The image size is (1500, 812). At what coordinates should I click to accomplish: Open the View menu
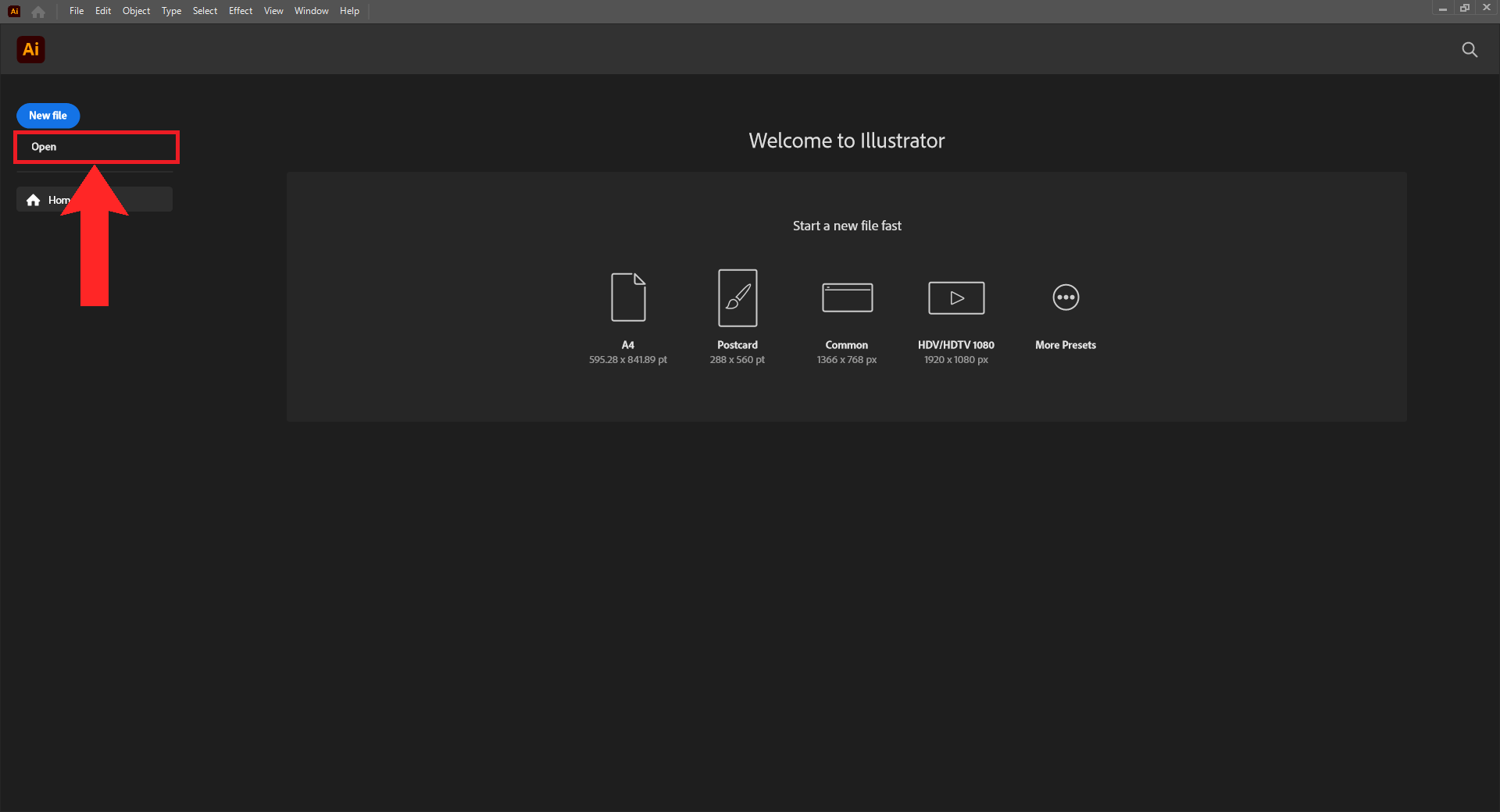[273, 11]
